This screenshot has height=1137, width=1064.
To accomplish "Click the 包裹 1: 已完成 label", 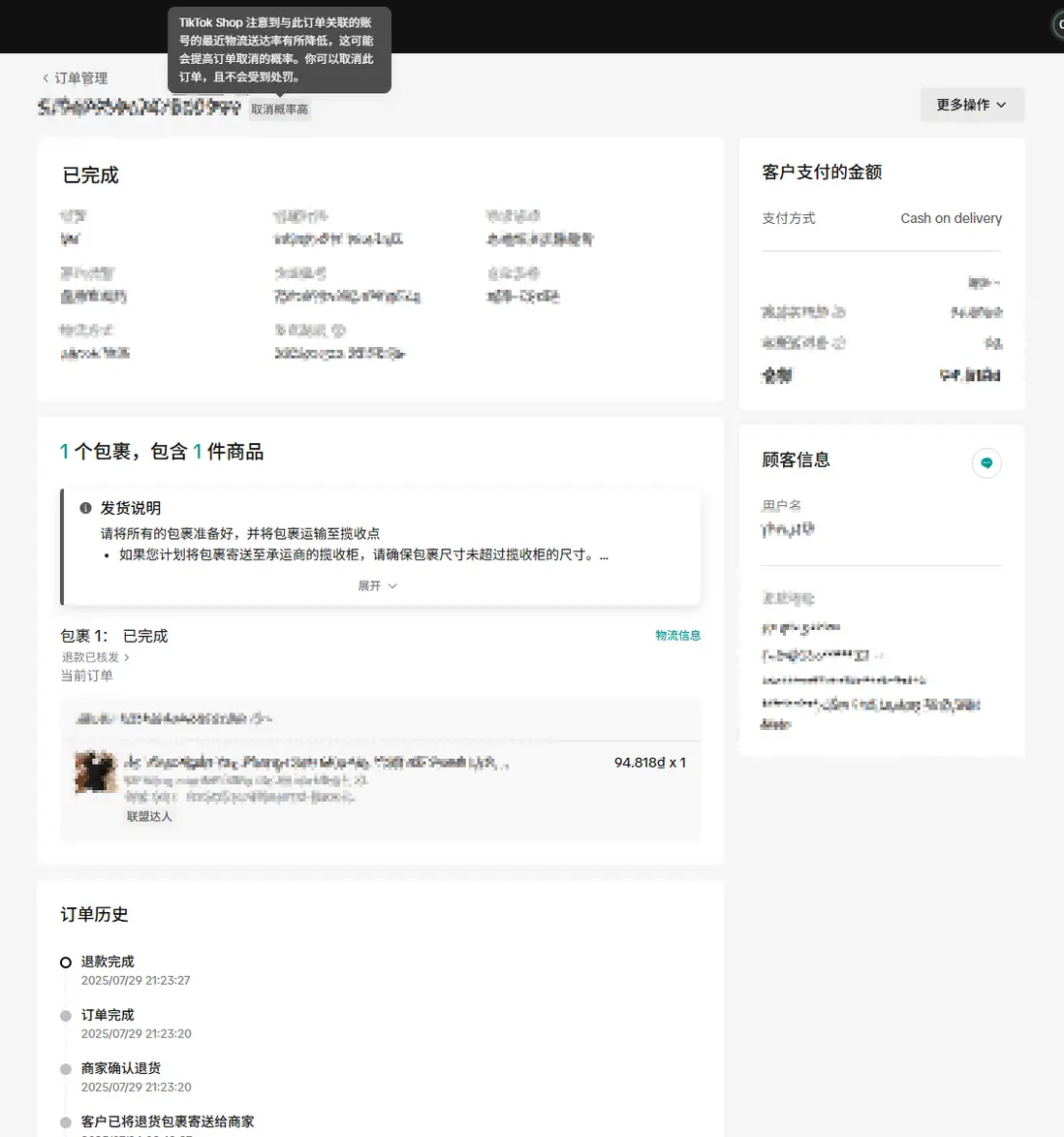I will coord(113,636).
